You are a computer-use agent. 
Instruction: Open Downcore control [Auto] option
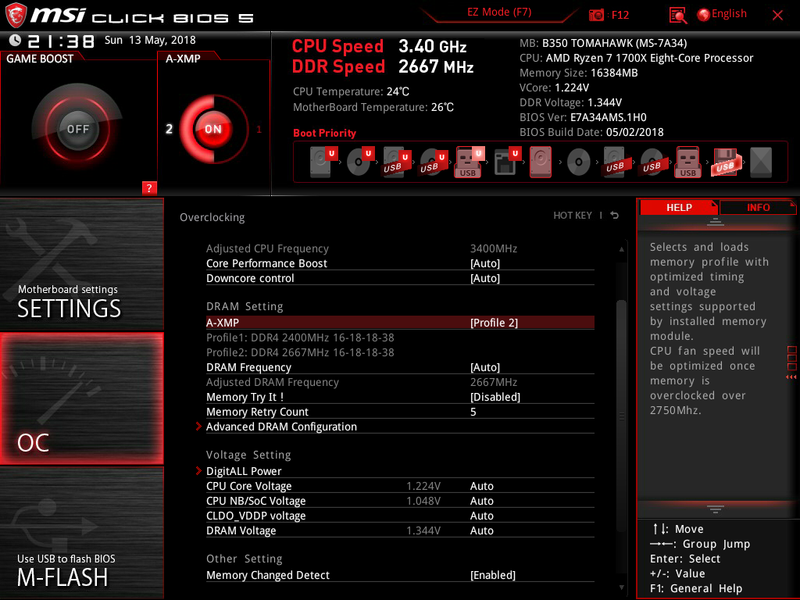click(485, 278)
